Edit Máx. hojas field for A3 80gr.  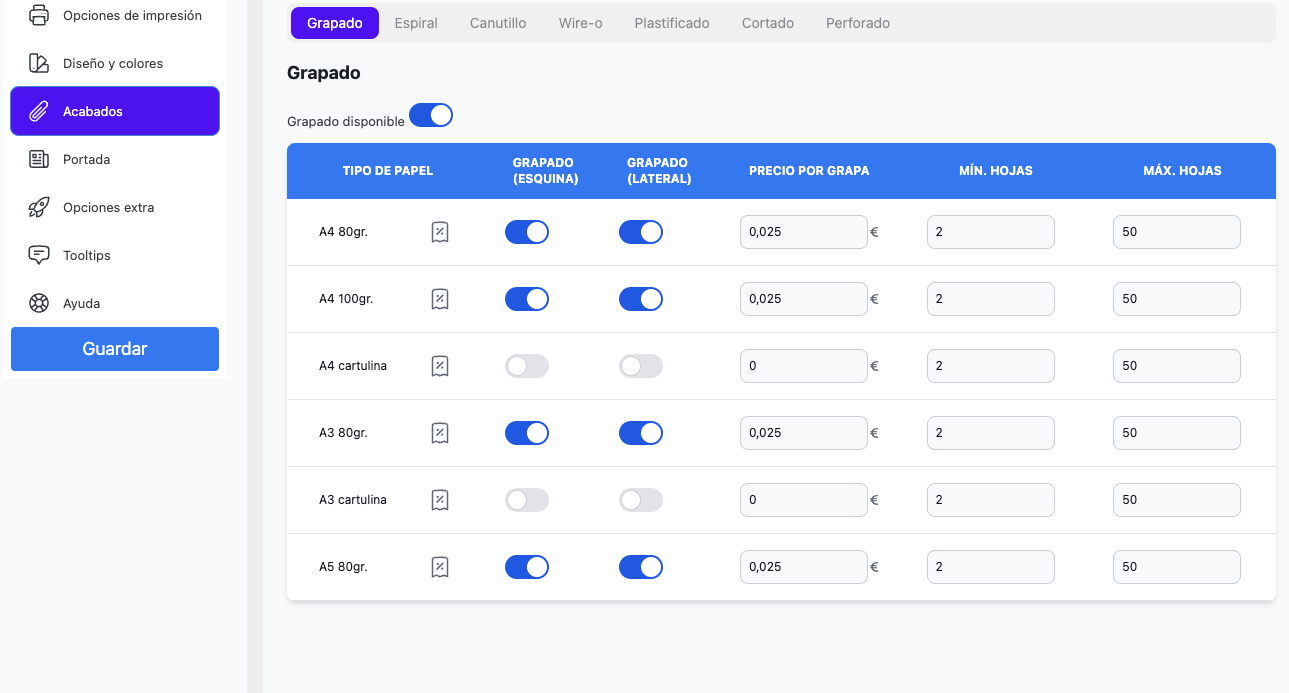tap(1177, 433)
